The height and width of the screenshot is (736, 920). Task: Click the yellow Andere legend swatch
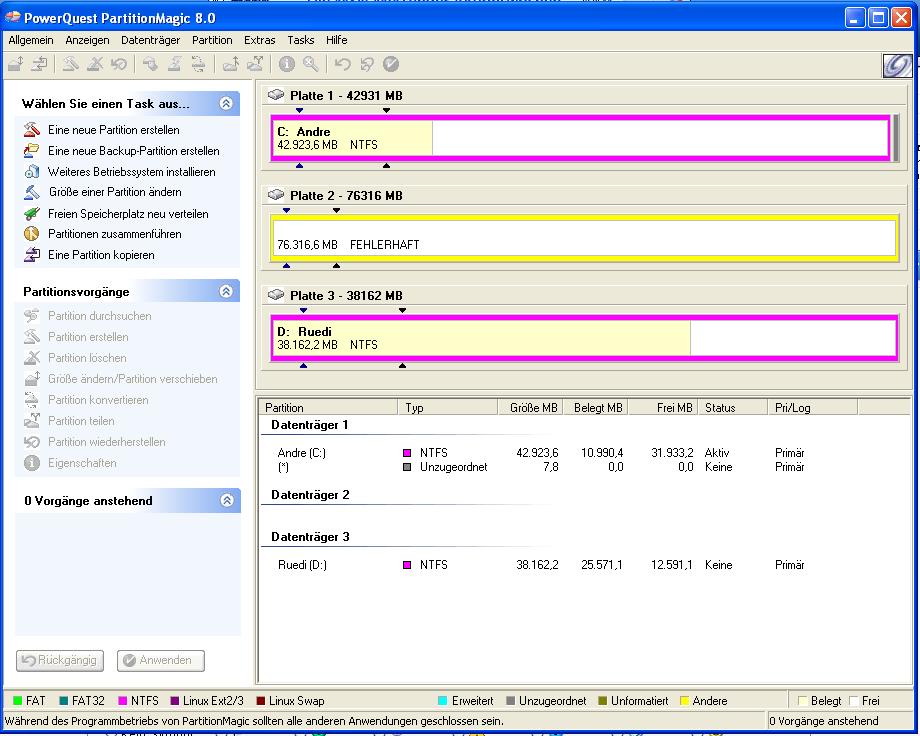pos(684,701)
